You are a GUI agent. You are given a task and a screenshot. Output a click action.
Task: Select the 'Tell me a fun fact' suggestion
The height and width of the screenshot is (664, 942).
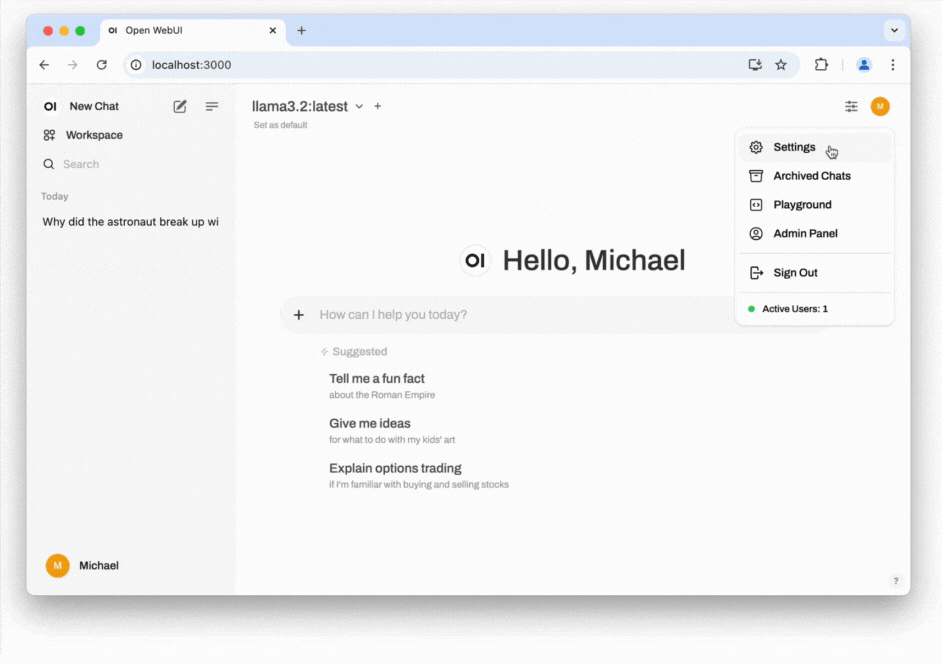tap(377, 378)
